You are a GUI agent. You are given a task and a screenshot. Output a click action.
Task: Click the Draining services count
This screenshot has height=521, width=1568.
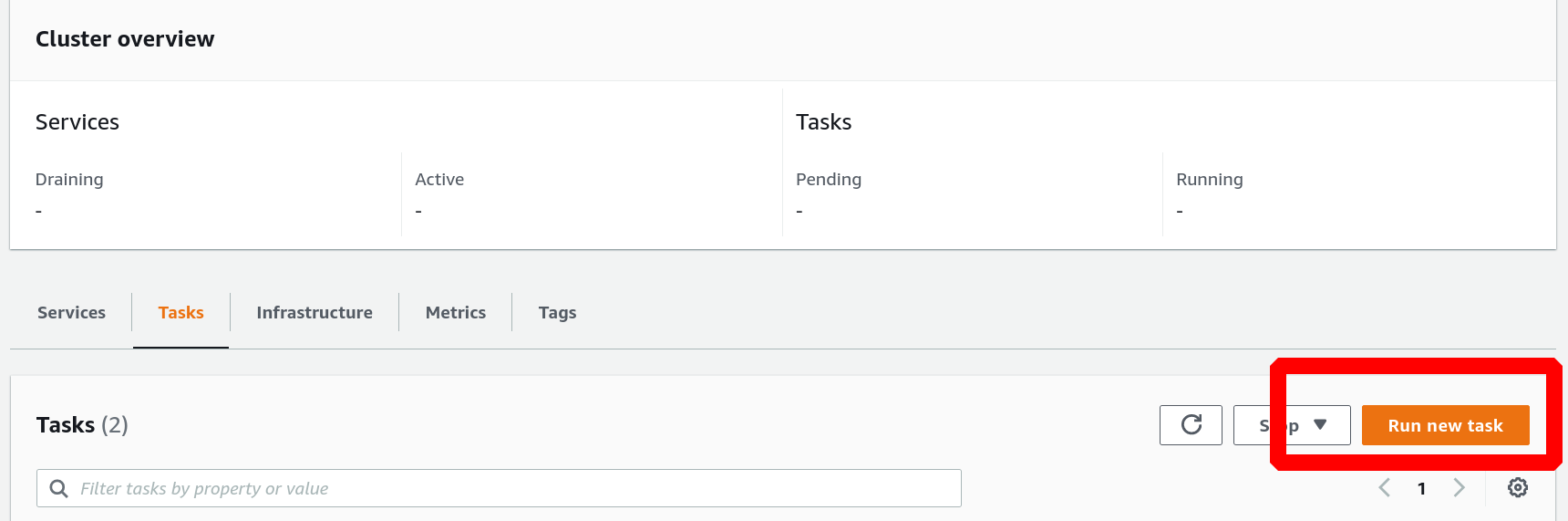(x=38, y=211)
